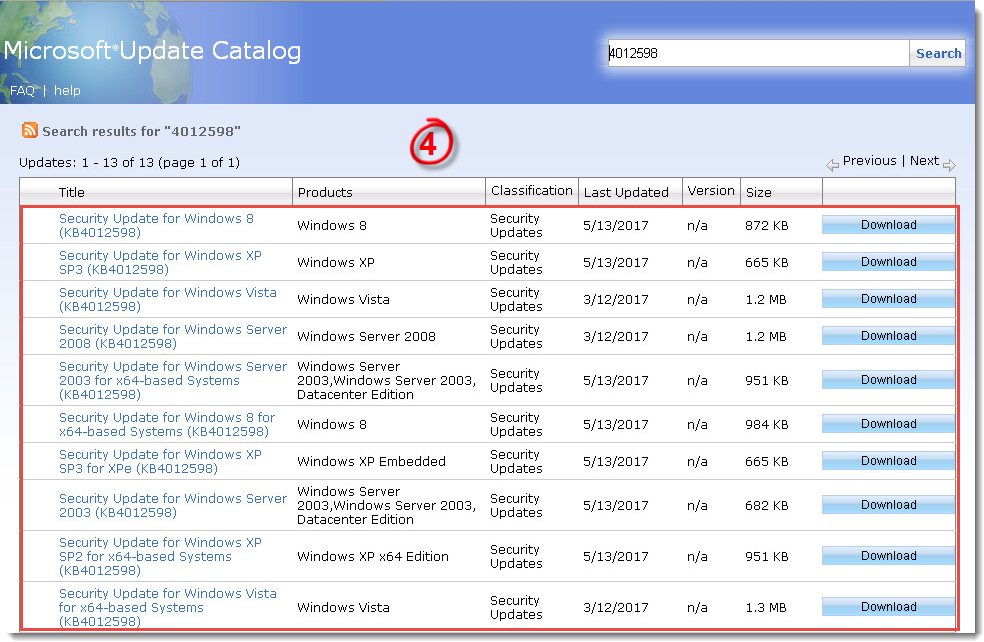Open Security Update for Windows Server 2008

click(173, 336)
